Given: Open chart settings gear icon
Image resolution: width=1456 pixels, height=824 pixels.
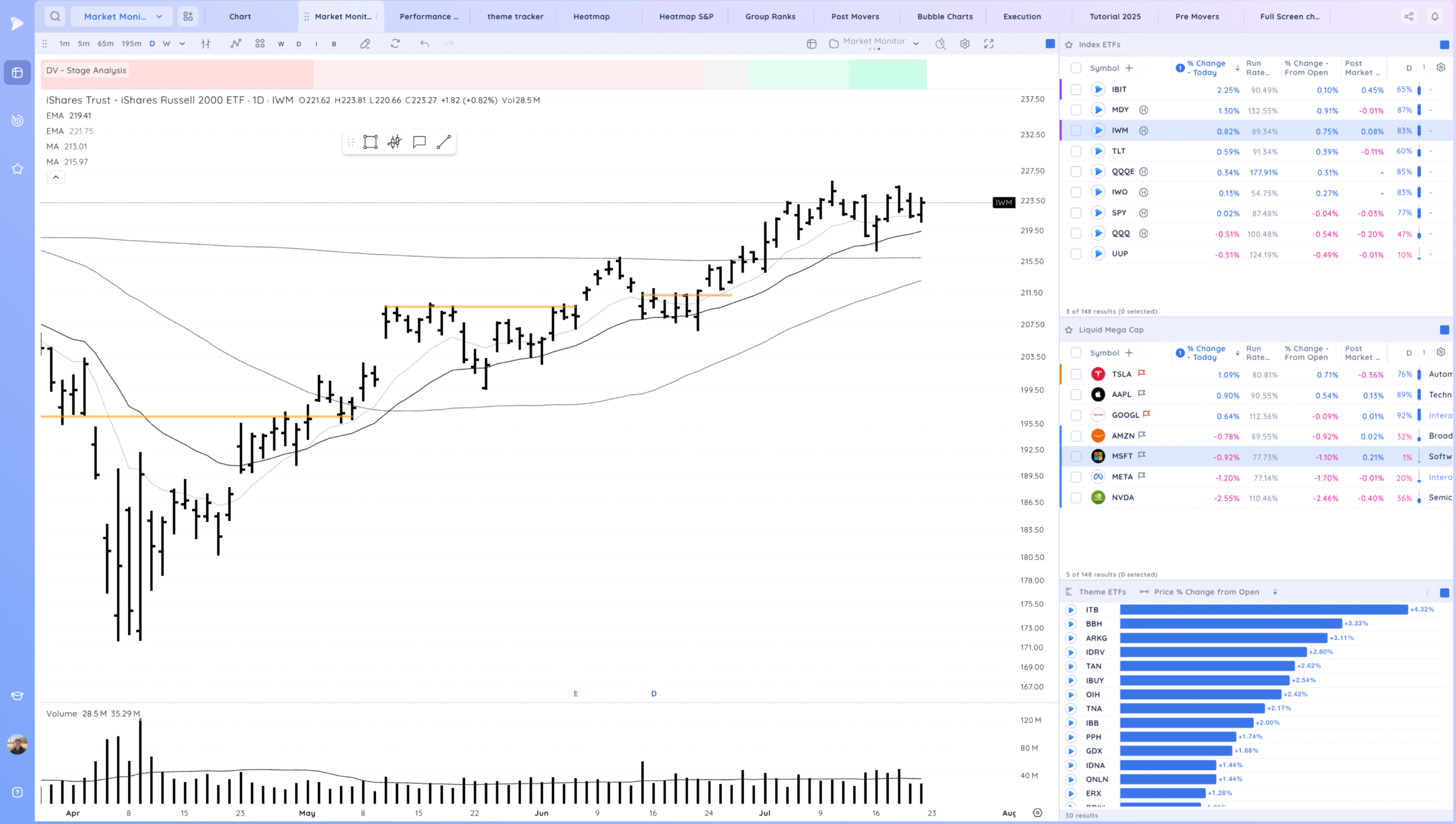Looking at the screenshot, I should [x=965, y=44].
